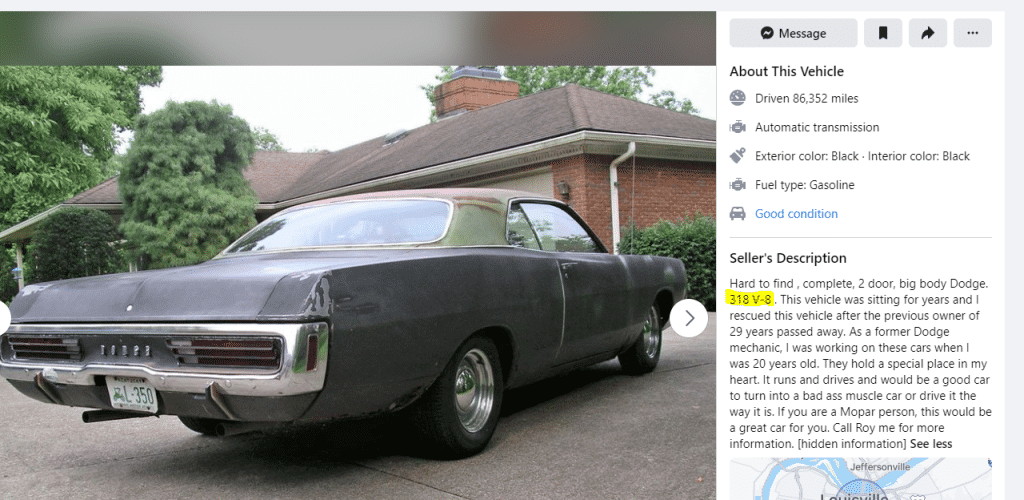
Task: Click the highlighted 318 V-8 text
Action: coord(750,300)
